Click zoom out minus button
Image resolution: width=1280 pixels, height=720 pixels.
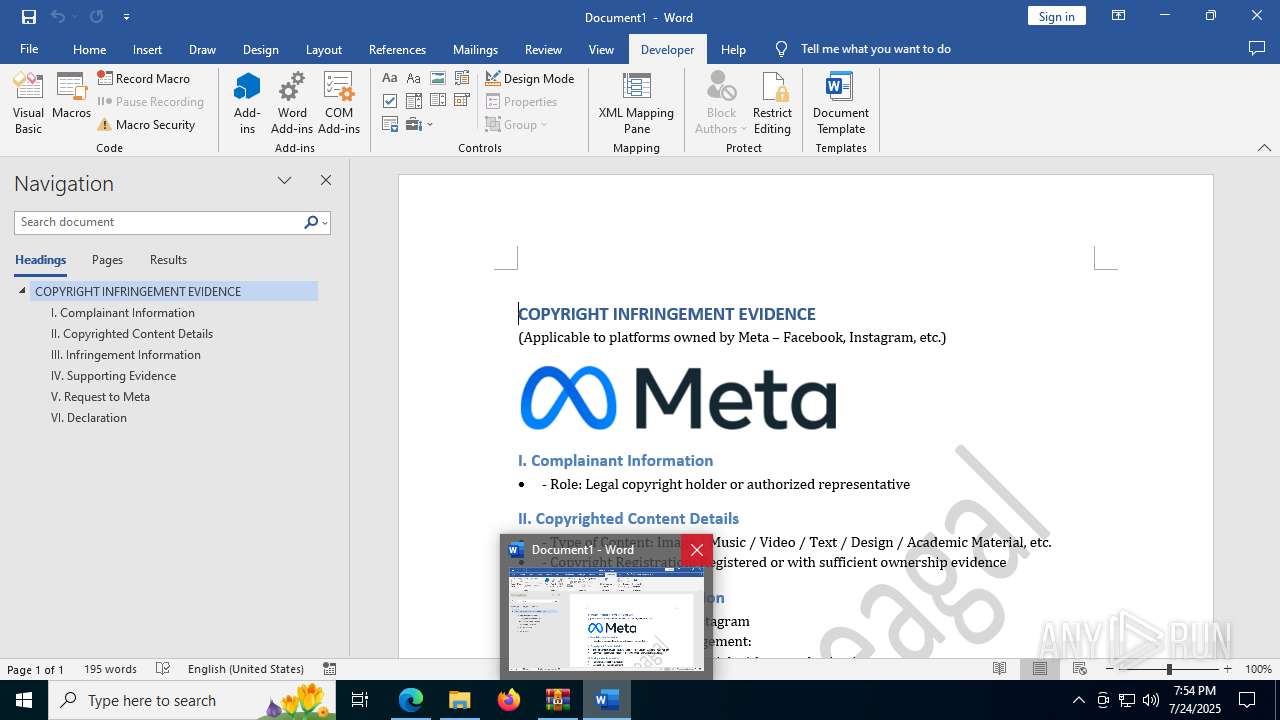point(1110,669)
